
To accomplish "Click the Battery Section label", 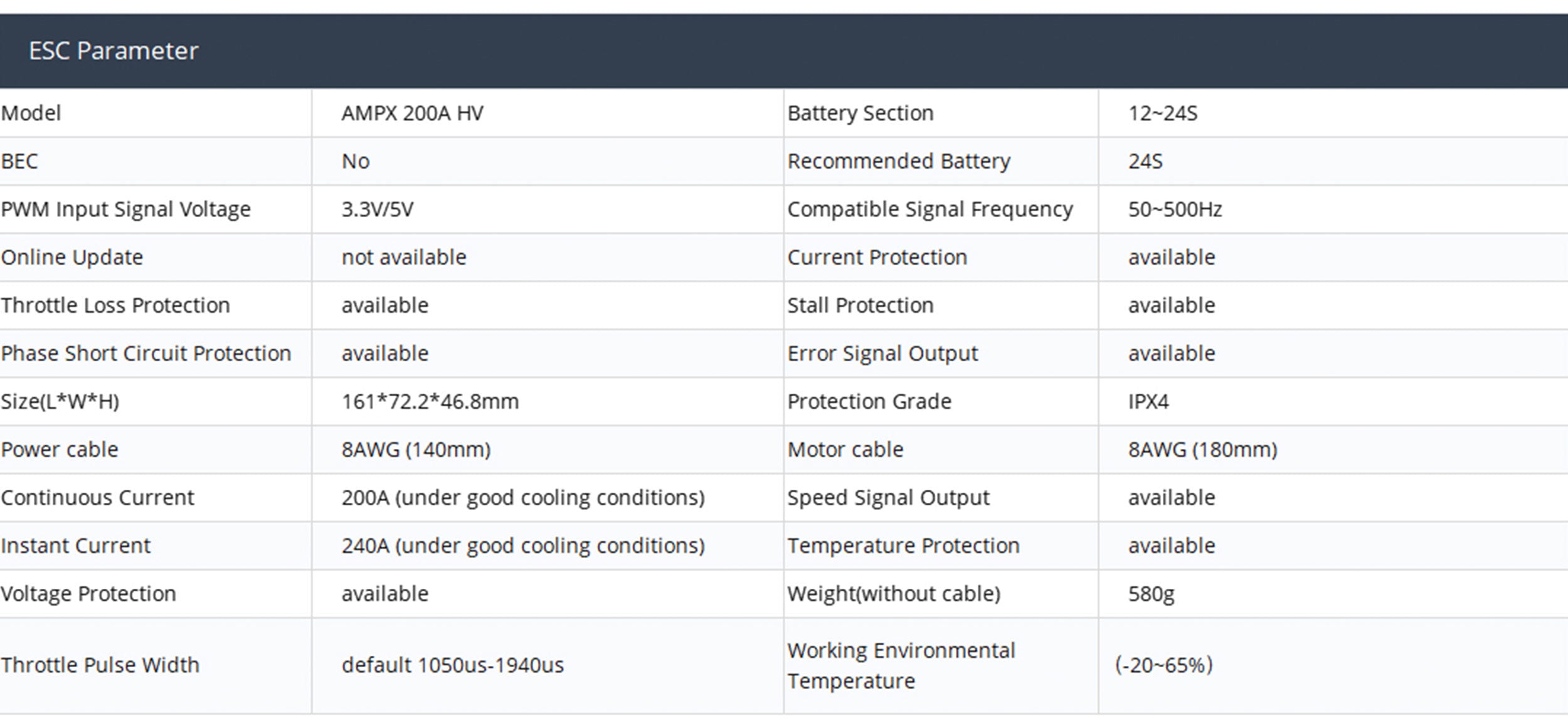I will pyautogui.click(x=860, y=113).
